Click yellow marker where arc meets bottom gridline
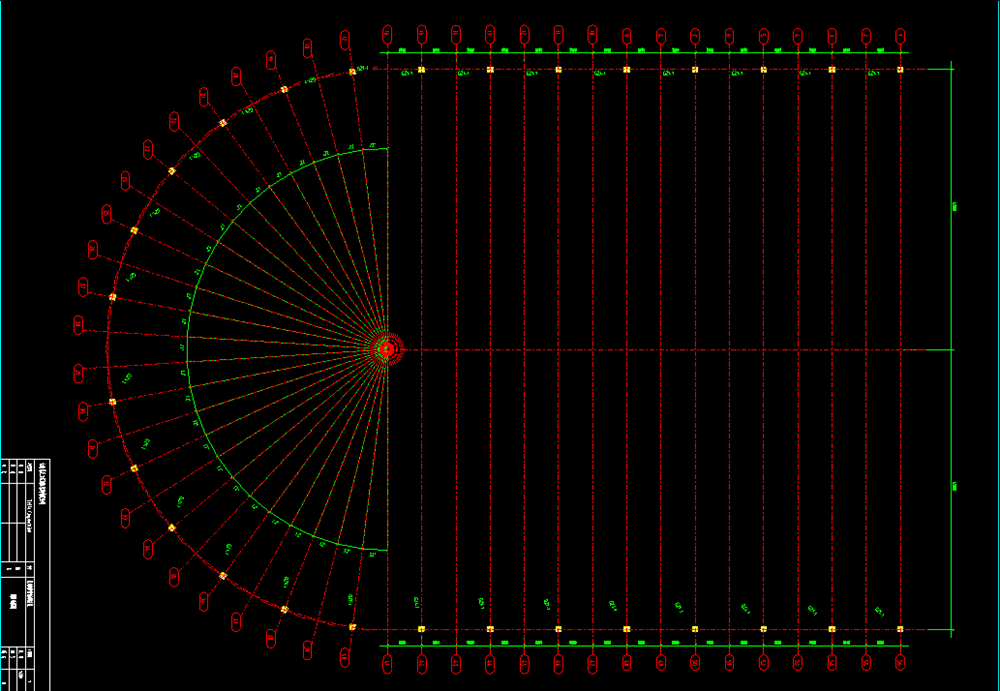The width and height of the screenshot is (1000, 691). [353, 627]
